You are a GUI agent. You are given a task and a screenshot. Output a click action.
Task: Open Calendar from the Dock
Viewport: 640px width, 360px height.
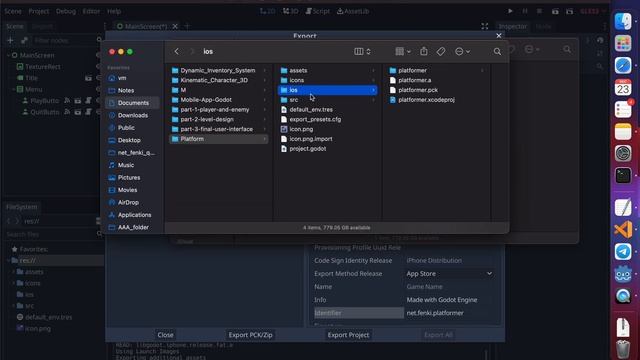623,87
